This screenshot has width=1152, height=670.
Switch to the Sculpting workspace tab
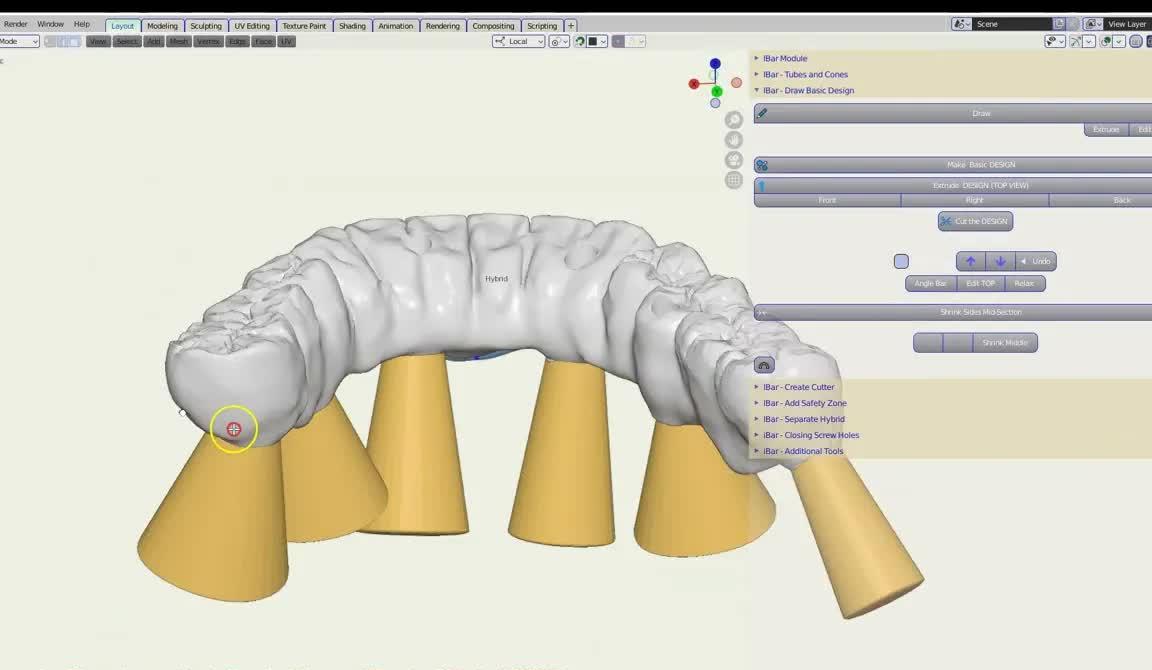[x=206, y=26]
